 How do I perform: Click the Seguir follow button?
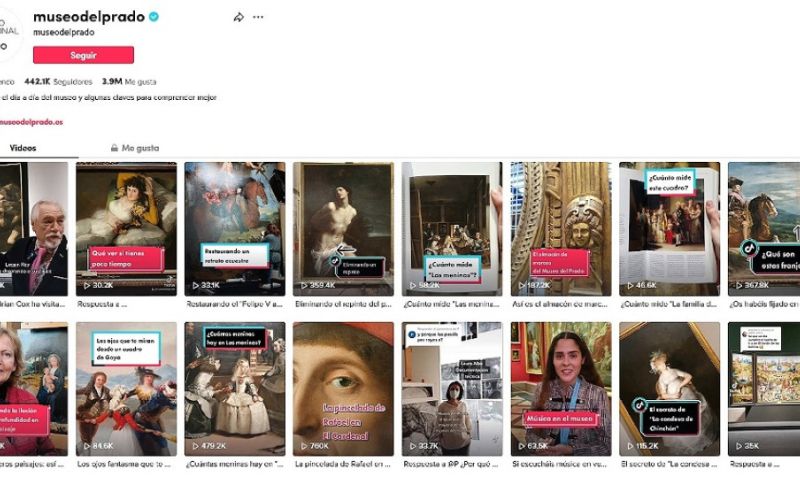[84, 55]
